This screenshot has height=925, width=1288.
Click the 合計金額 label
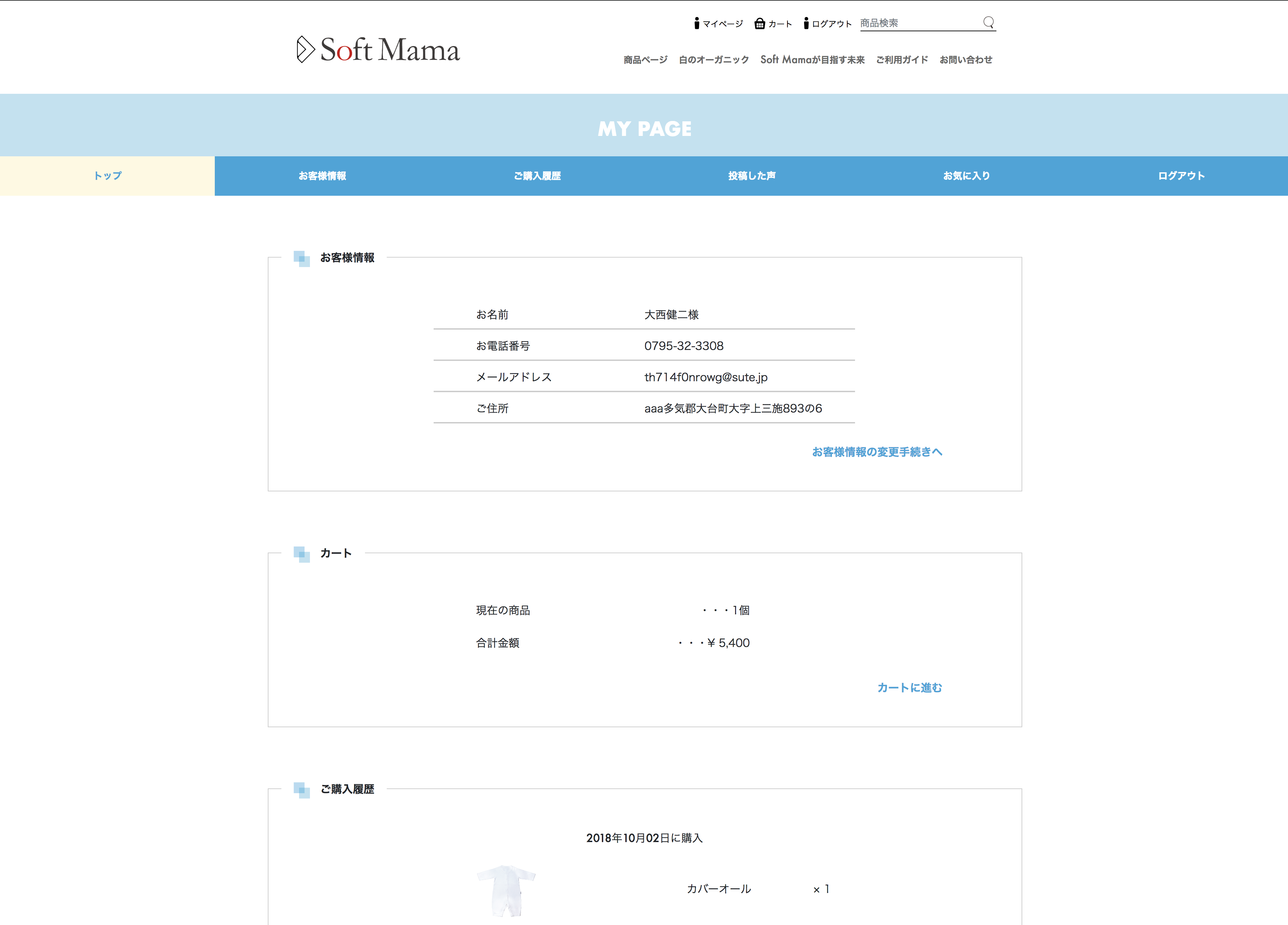tap(498, 643)
